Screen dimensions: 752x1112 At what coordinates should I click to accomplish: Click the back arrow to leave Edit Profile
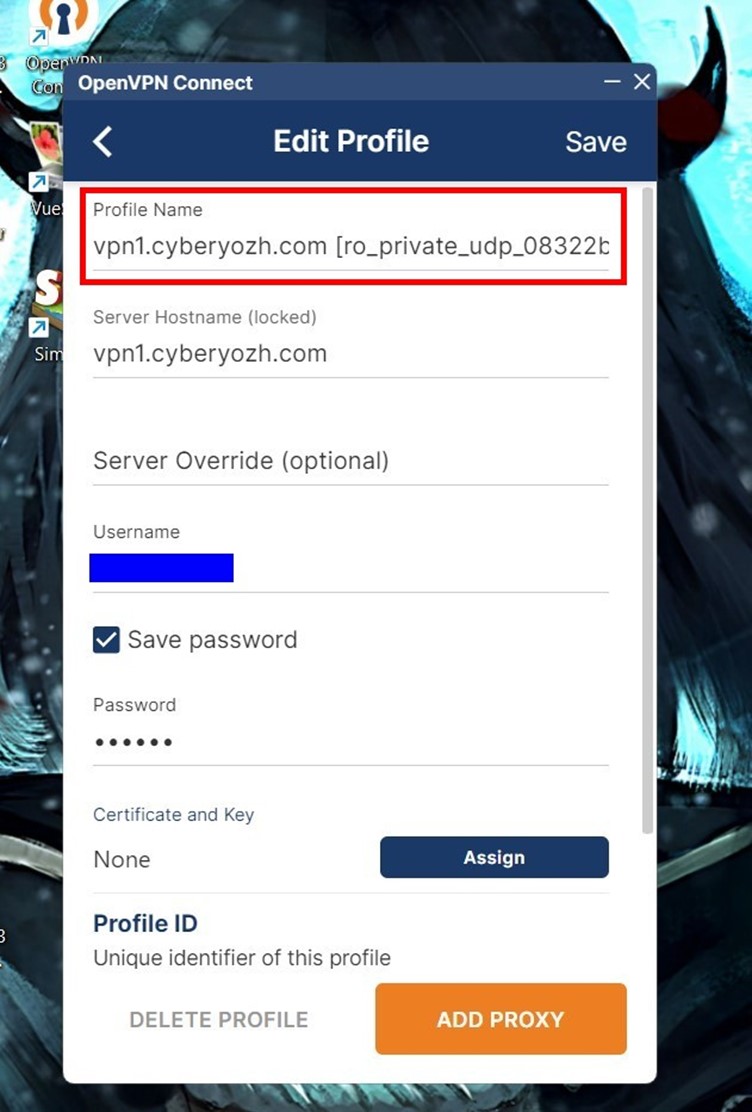[x=103, y=141]
